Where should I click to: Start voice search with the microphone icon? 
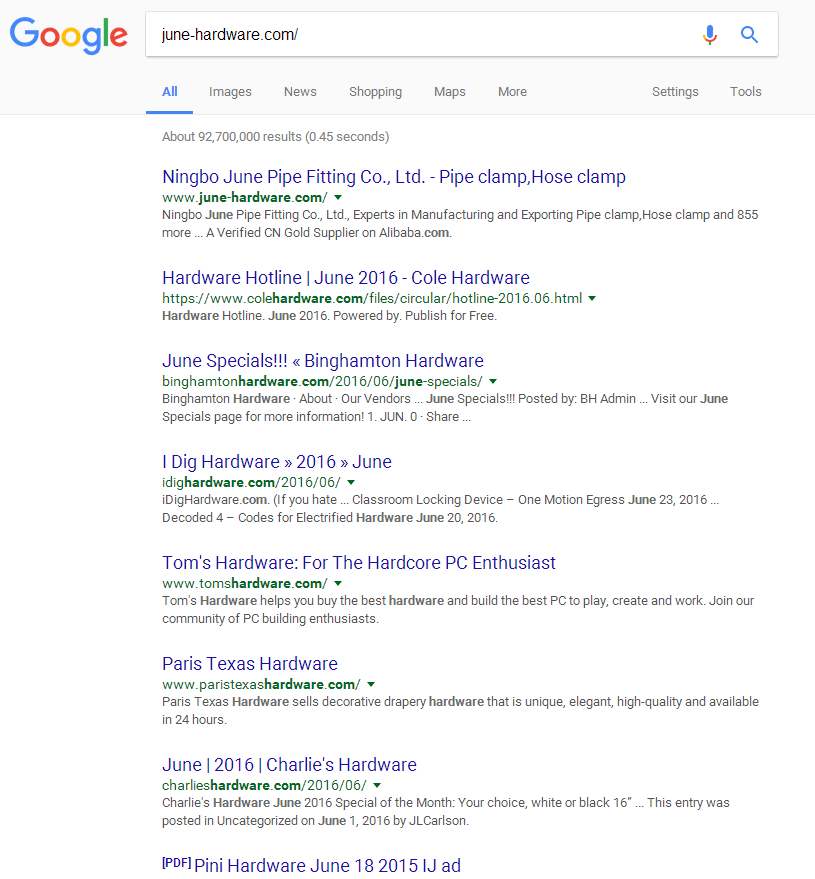710,35
